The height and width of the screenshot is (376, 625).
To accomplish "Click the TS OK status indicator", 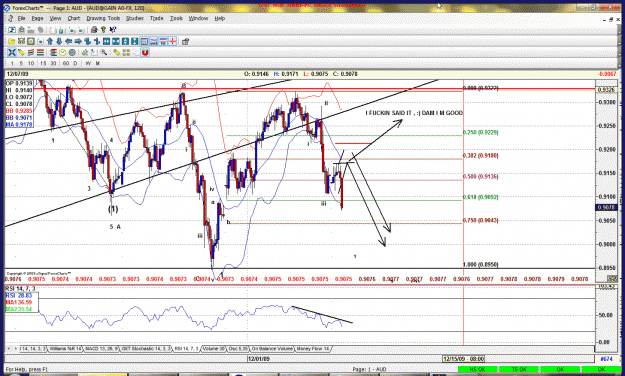I will 519,370.
